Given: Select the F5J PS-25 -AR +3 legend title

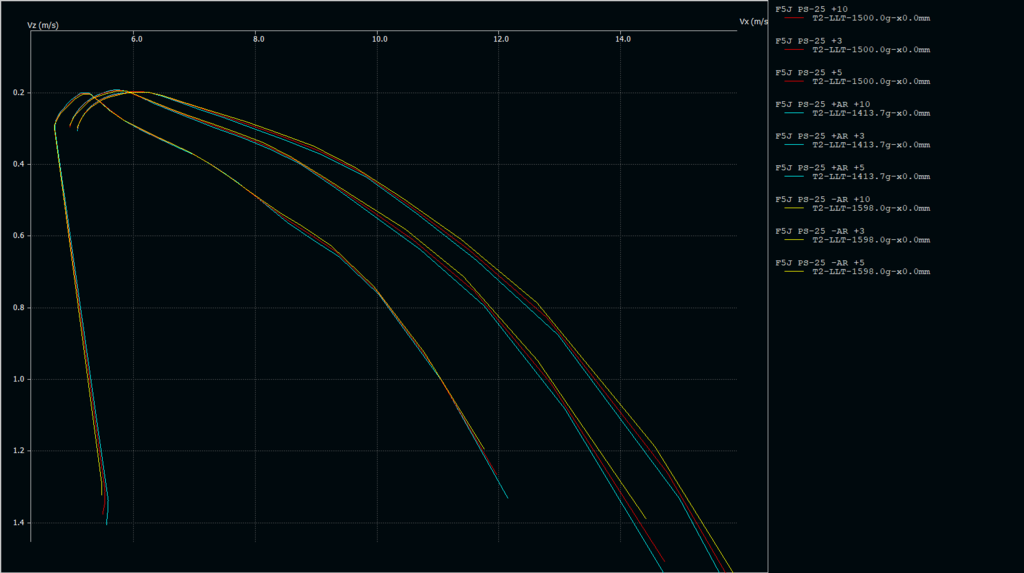Looking at the screenshot, I should tap(821, 231).
